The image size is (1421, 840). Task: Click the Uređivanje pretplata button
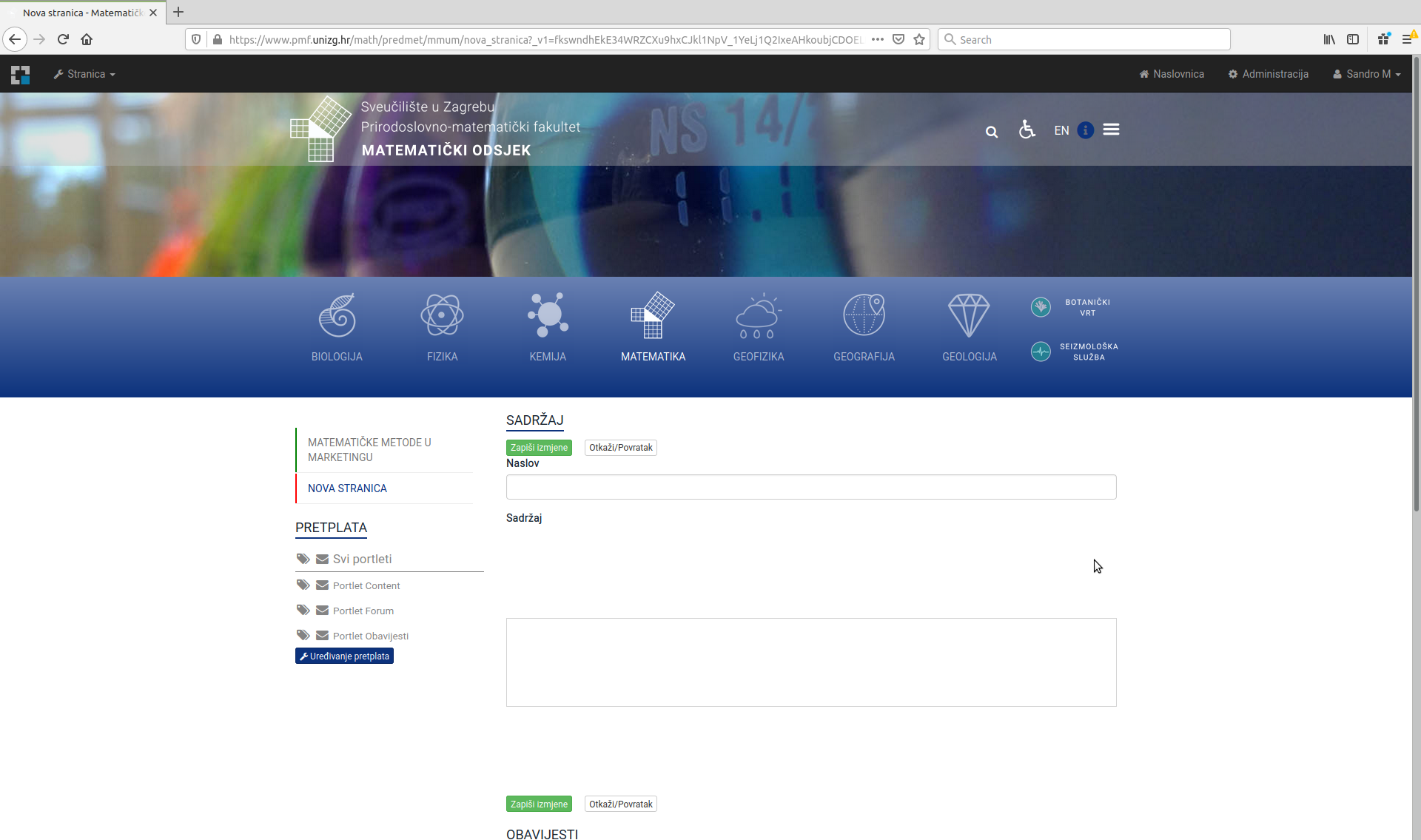coord(344,656)
